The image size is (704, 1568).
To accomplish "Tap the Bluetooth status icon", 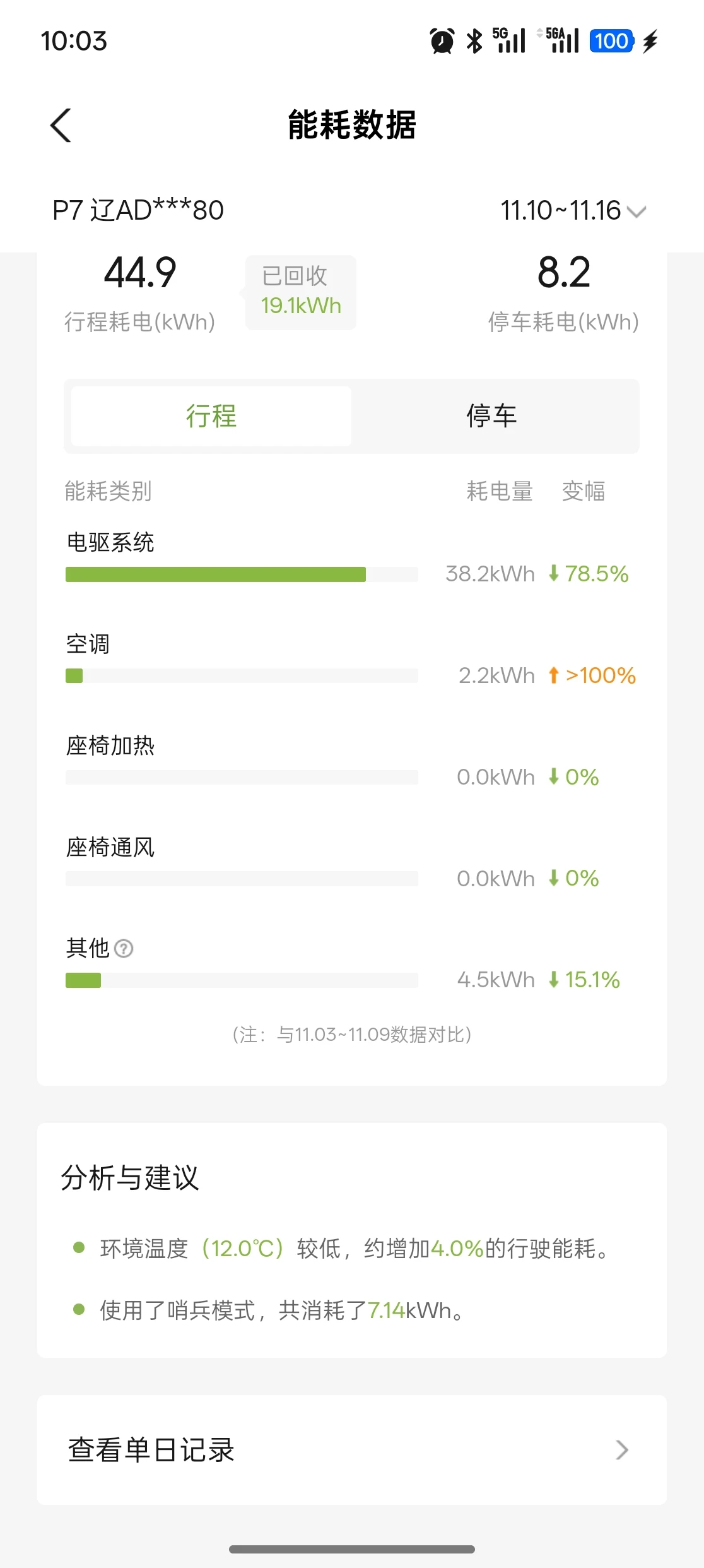I will [474, 42].
